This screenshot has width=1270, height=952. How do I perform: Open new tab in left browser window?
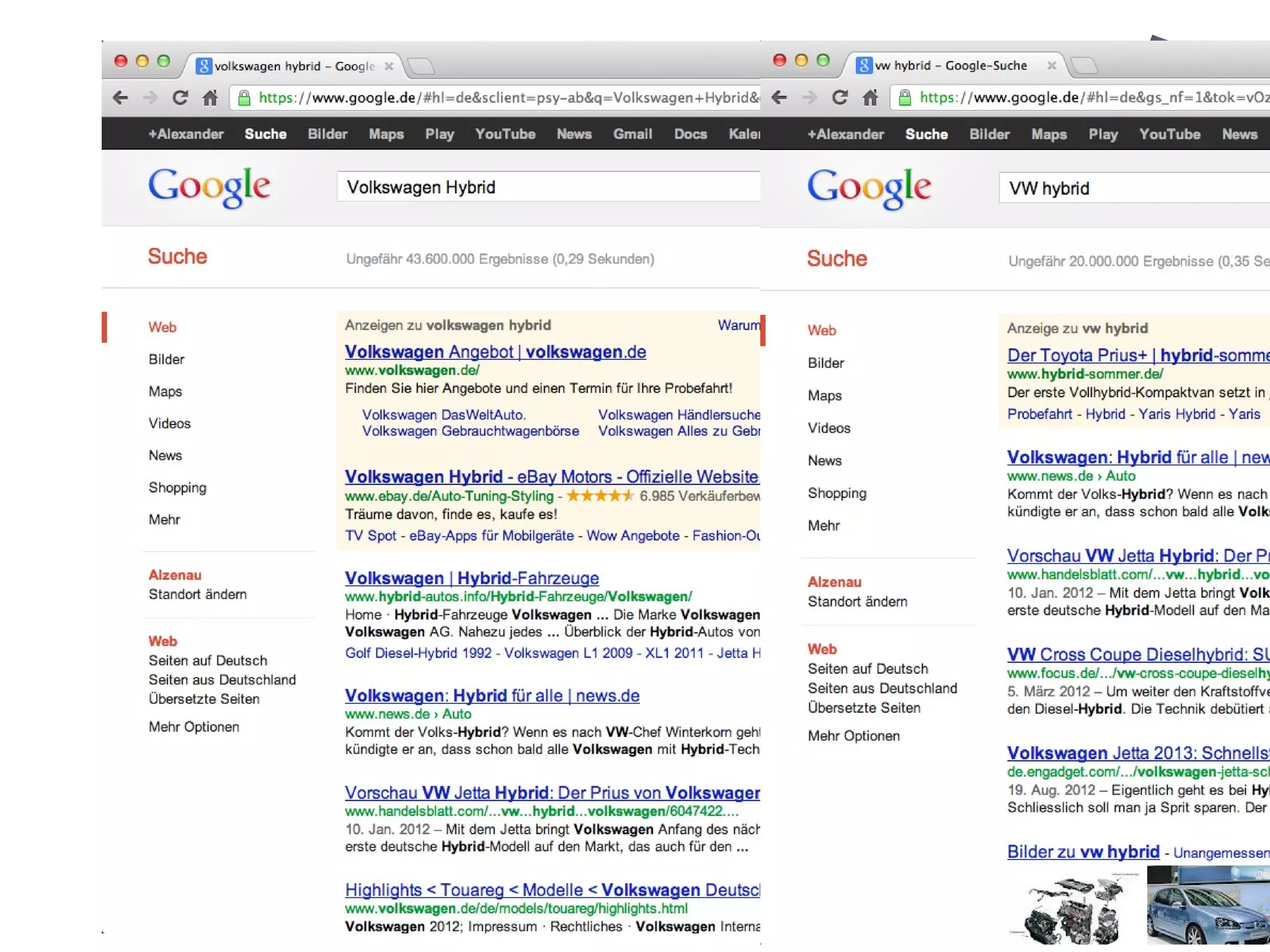pos(422,66)
